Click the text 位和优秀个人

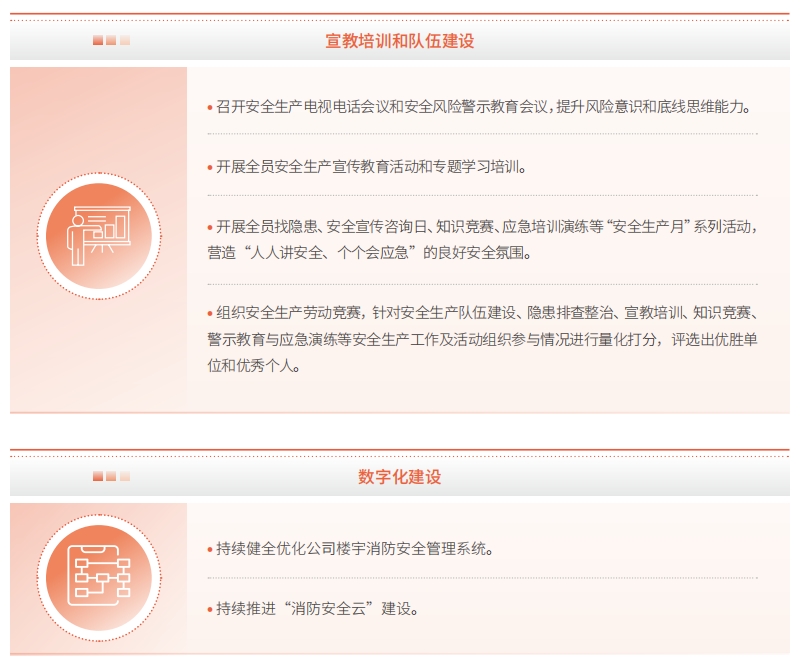pyautogui.click(x=253, y=365)
